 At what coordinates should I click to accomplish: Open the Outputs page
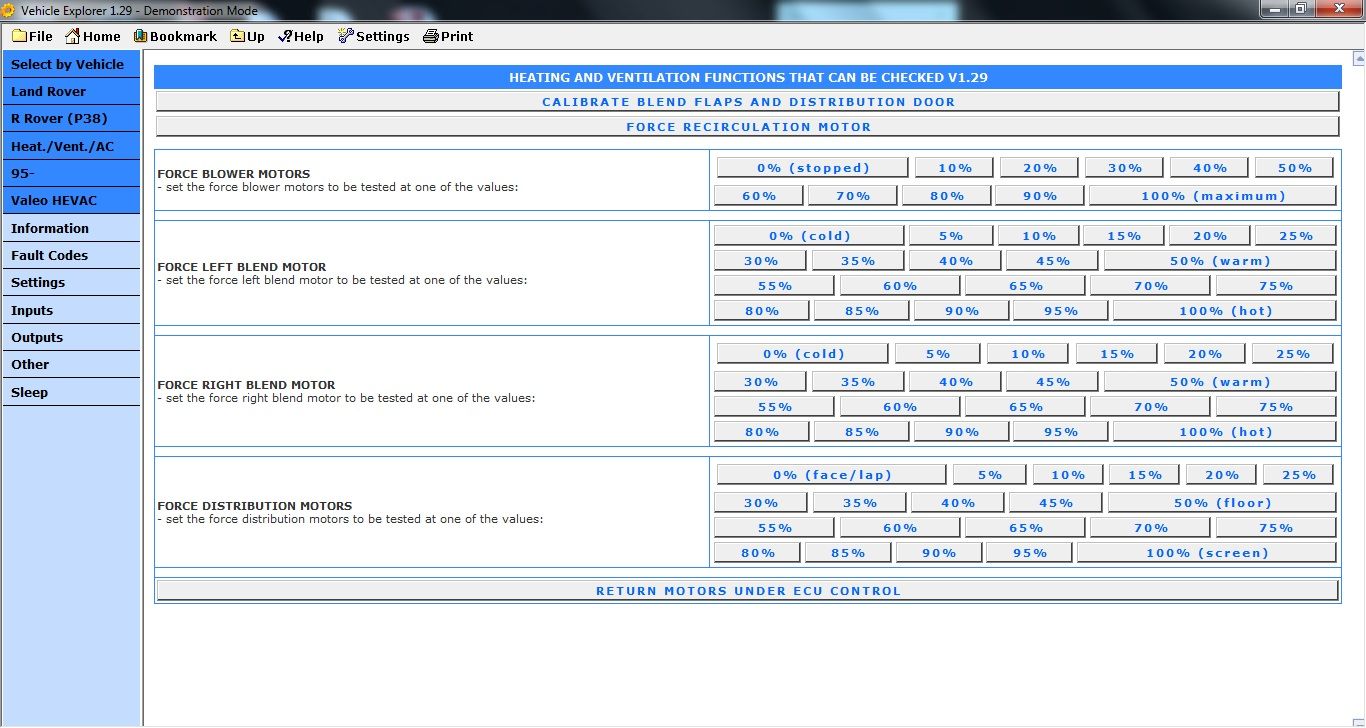point(71,337)
